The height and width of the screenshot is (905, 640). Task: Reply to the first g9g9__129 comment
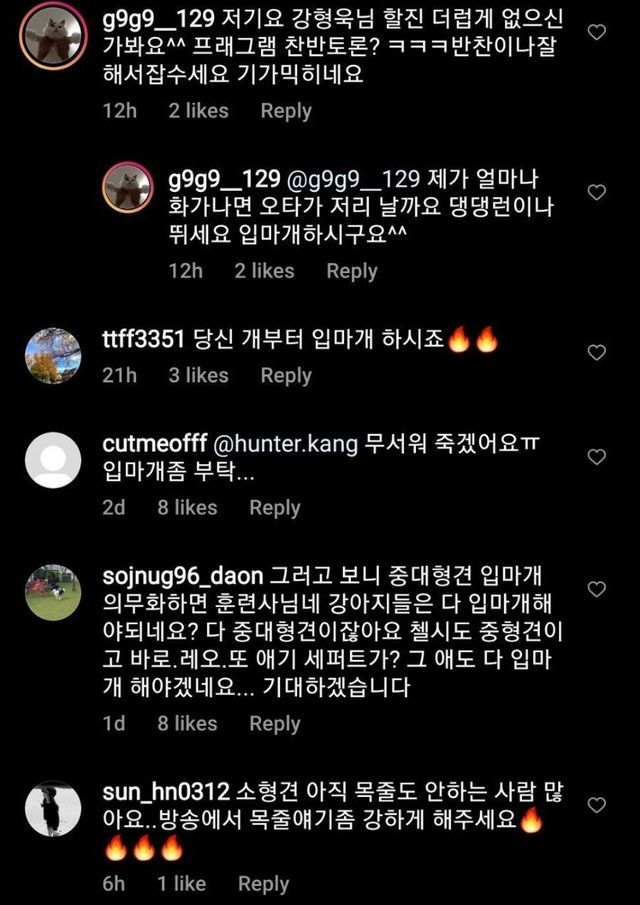tap(286, 111)
